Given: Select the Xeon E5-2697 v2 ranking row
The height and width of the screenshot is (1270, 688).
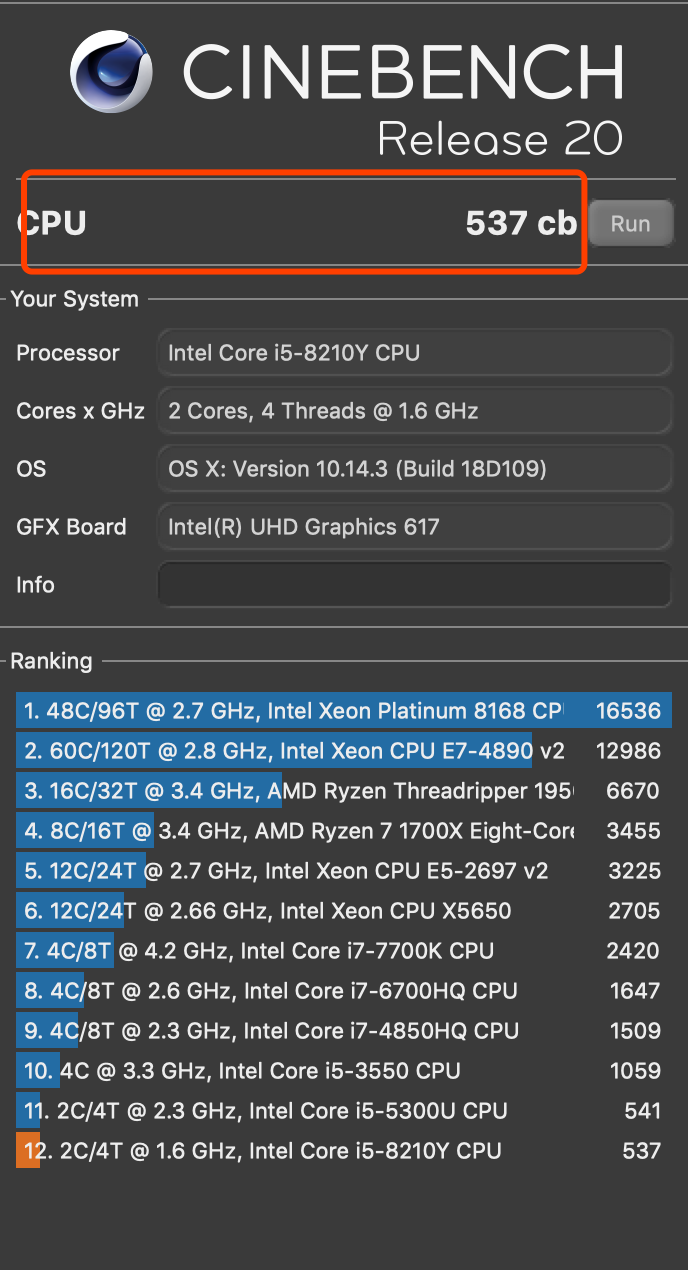Looking at the screenshot, I should (300, 870).
